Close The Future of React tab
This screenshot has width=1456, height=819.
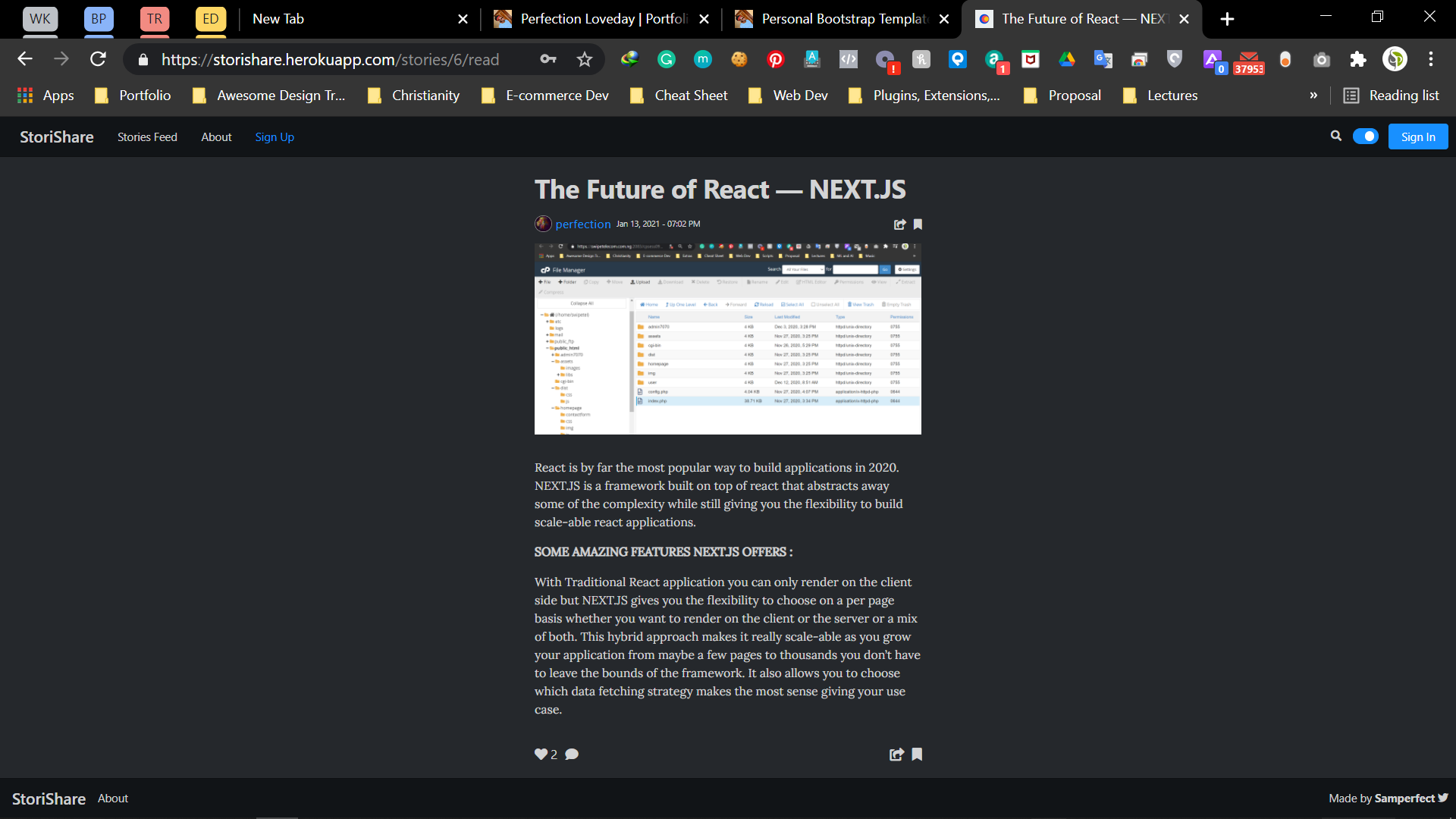point(1185,19)
